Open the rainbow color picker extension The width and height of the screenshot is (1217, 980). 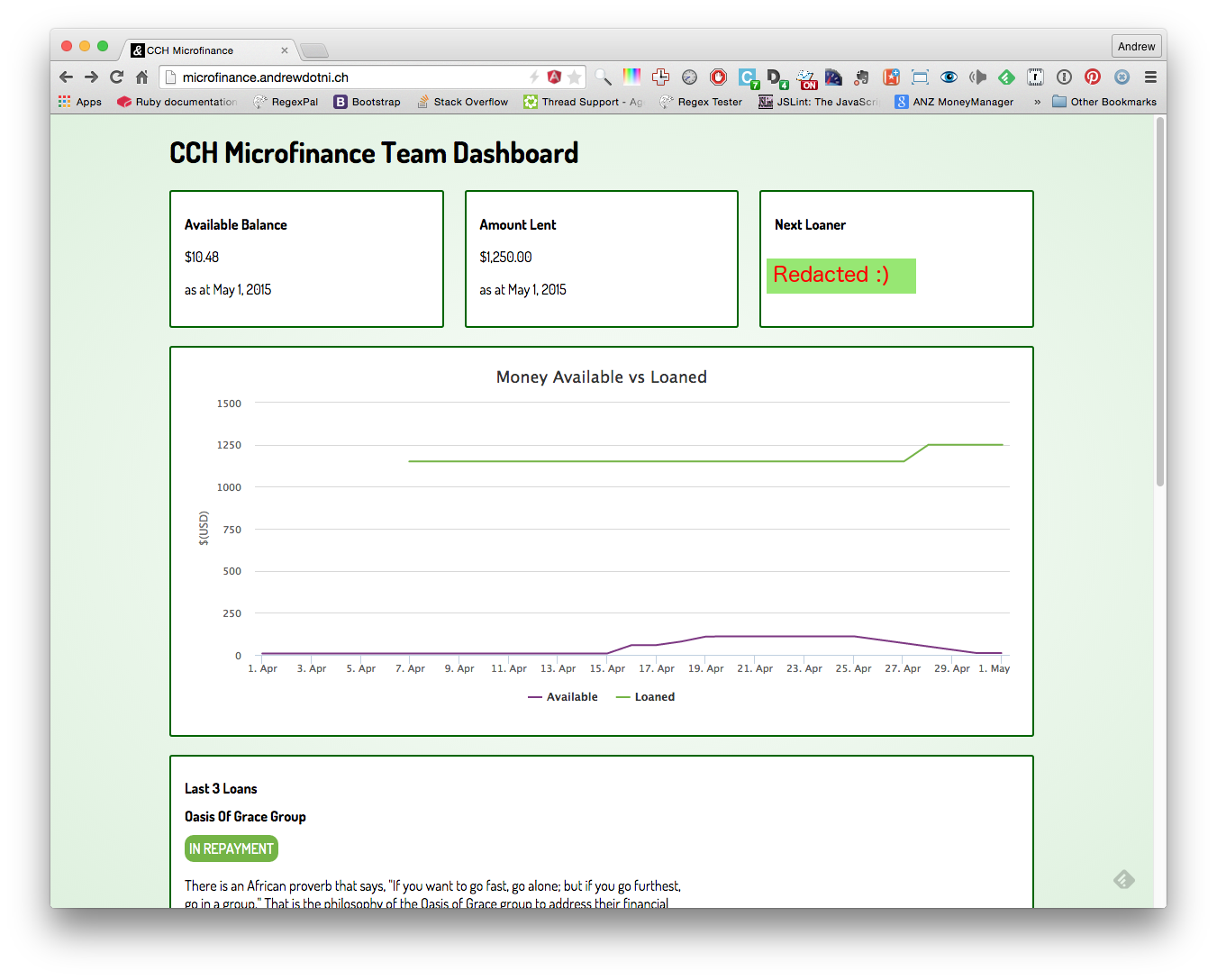pyautogui.click(x=631, y=77)
